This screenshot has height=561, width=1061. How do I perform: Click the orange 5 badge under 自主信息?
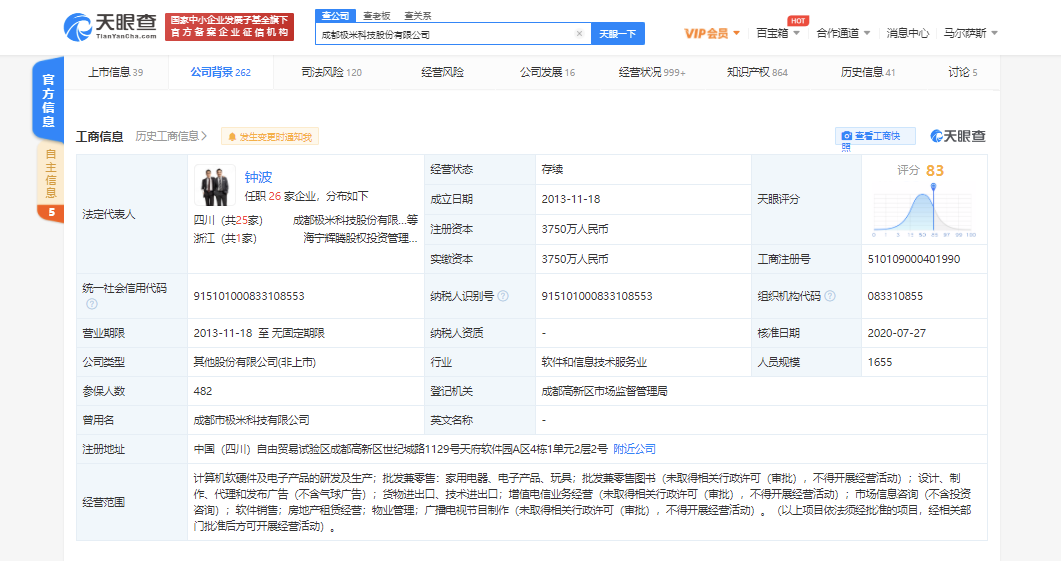(x=50, y=212)
